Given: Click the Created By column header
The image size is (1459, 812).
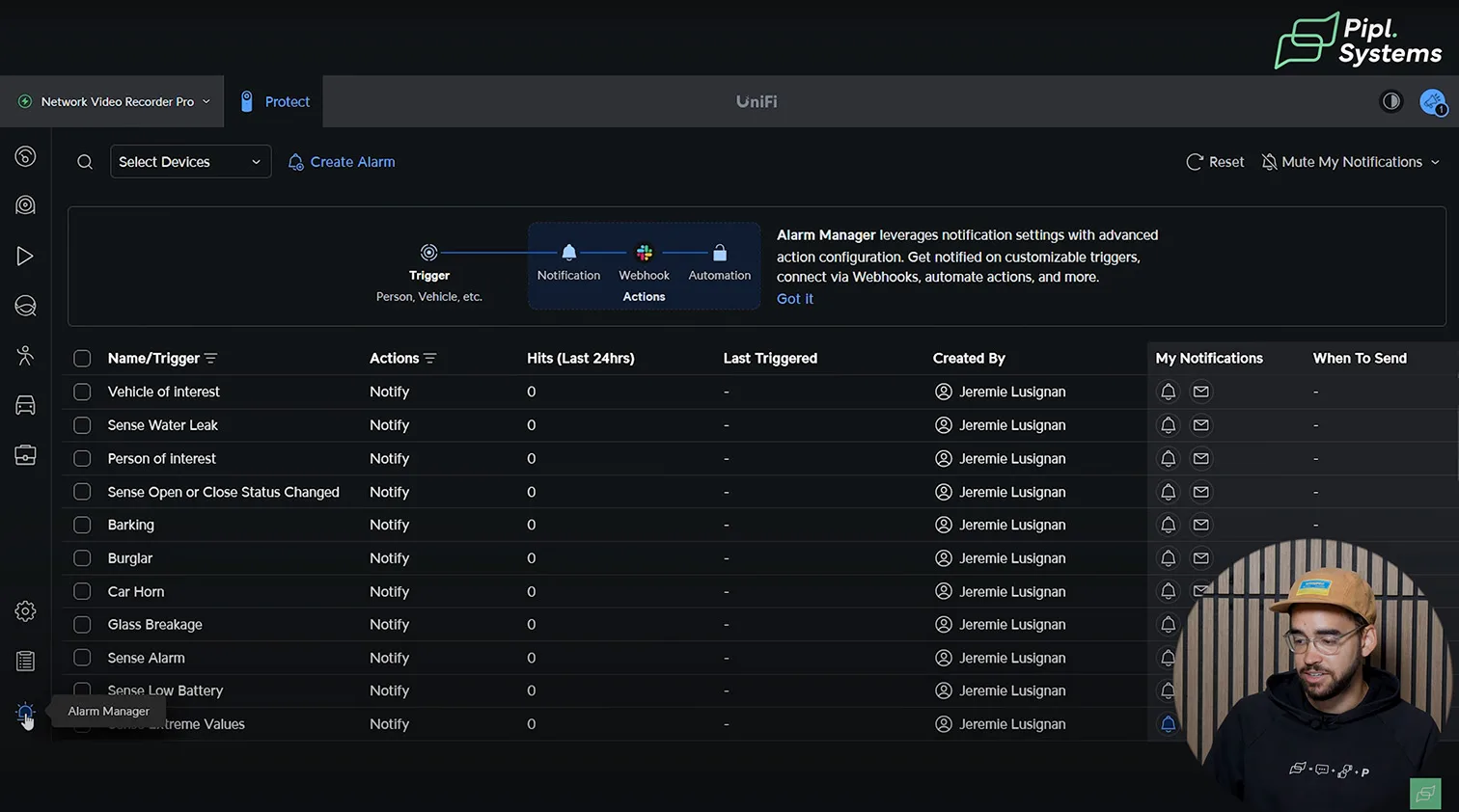Looking at the screenshot, I should (969, 359).
